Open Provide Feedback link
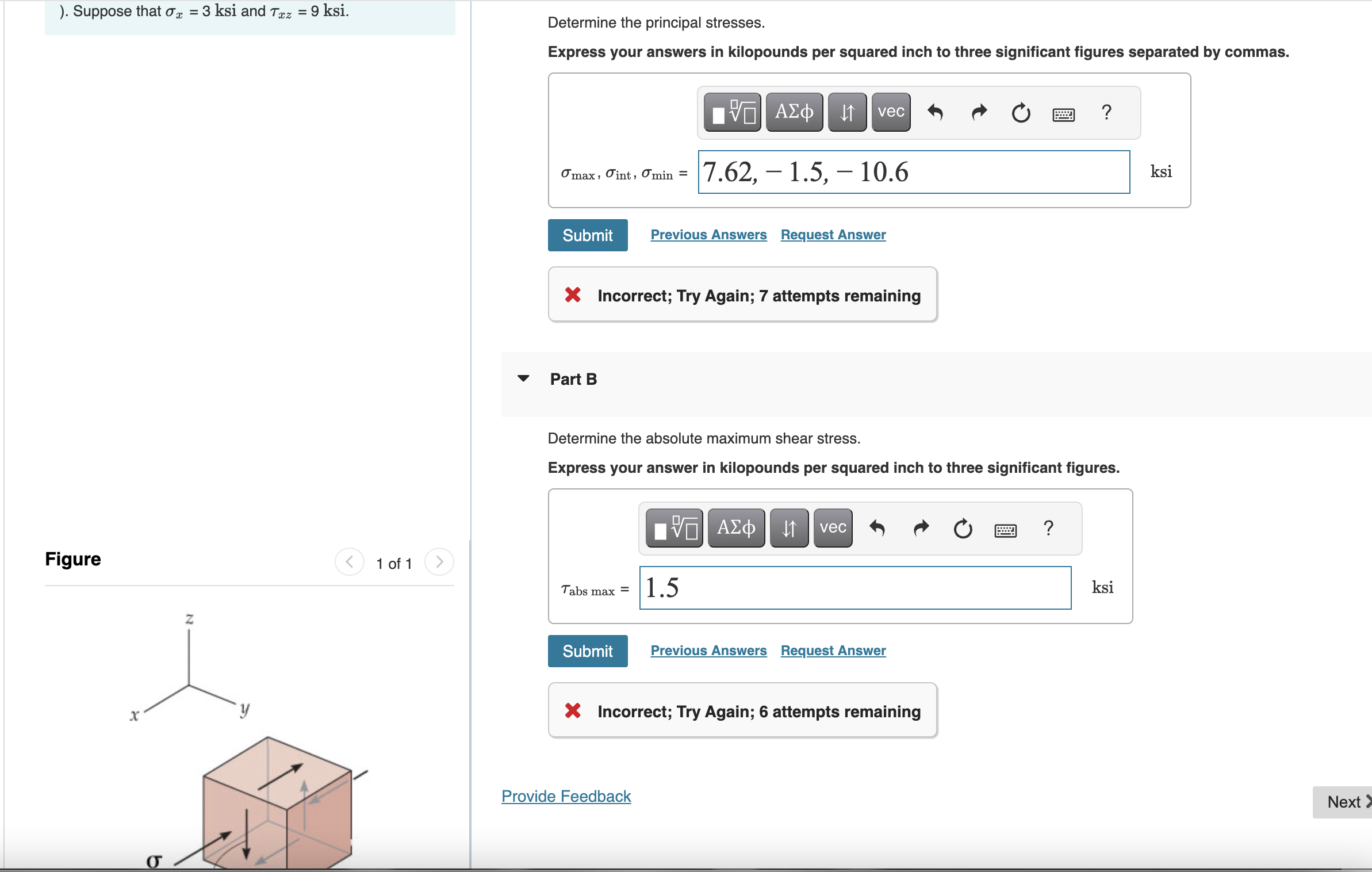 point(565,796)
